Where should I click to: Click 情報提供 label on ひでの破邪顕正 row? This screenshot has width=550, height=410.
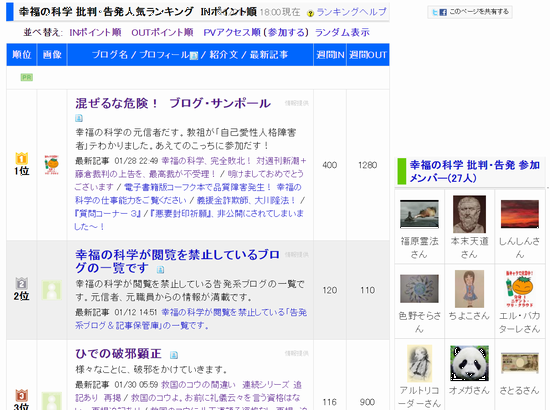(296, 354)
